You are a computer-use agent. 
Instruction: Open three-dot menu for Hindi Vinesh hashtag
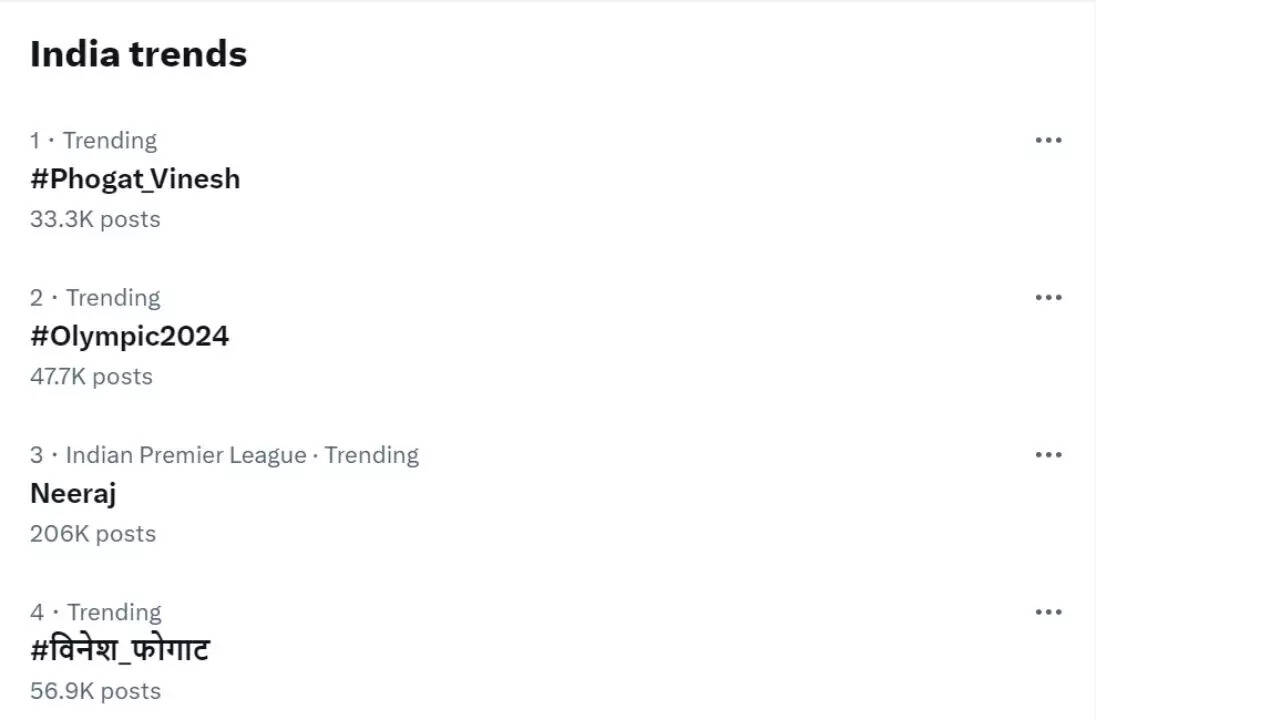tap(1048, 611)
